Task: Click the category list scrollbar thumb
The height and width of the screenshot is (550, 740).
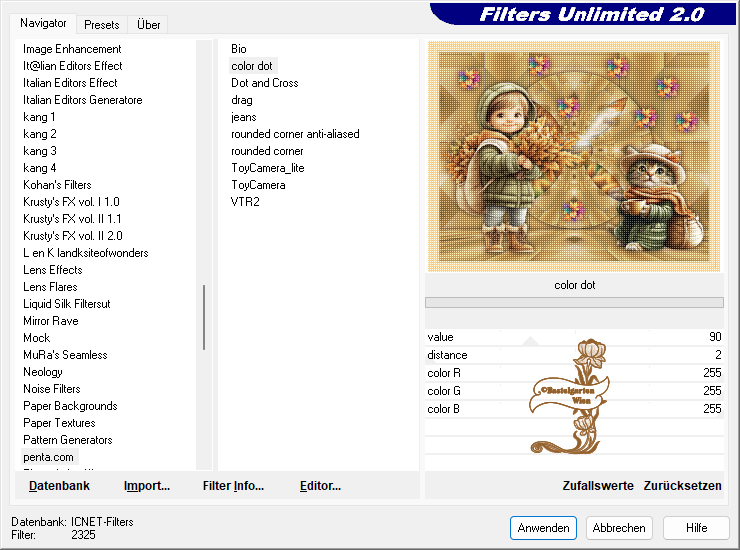Action: tap(204, 317)
